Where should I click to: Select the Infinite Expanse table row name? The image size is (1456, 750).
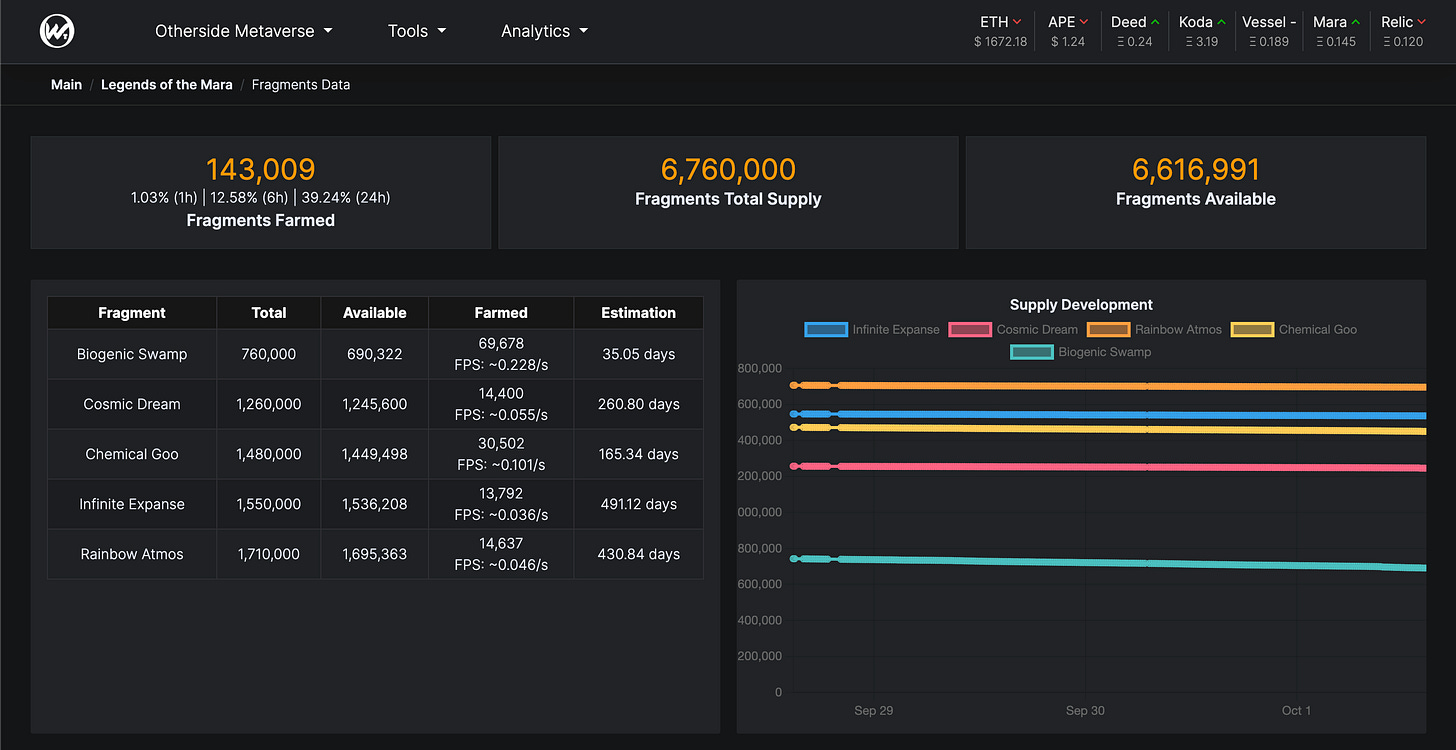coord(132,504)
